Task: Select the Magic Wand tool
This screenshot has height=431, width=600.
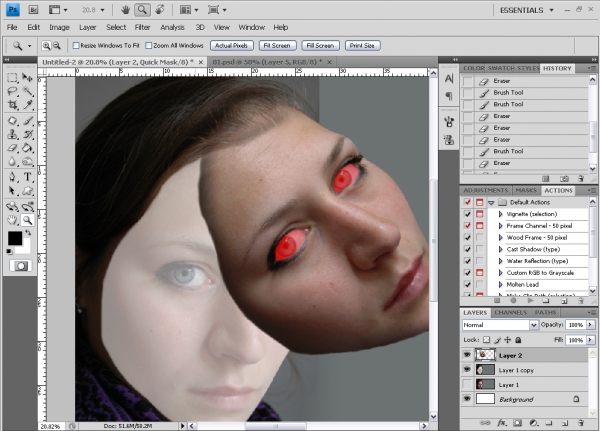Action: point(27,91)
